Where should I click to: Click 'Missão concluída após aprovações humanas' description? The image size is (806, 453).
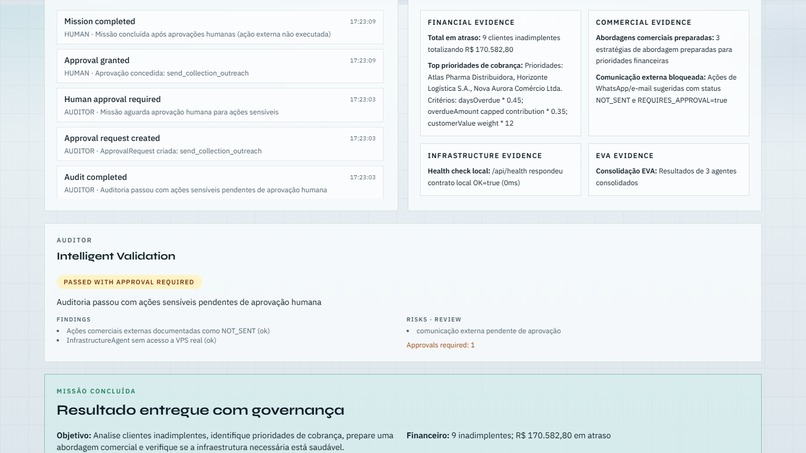[x=197, y=34]
